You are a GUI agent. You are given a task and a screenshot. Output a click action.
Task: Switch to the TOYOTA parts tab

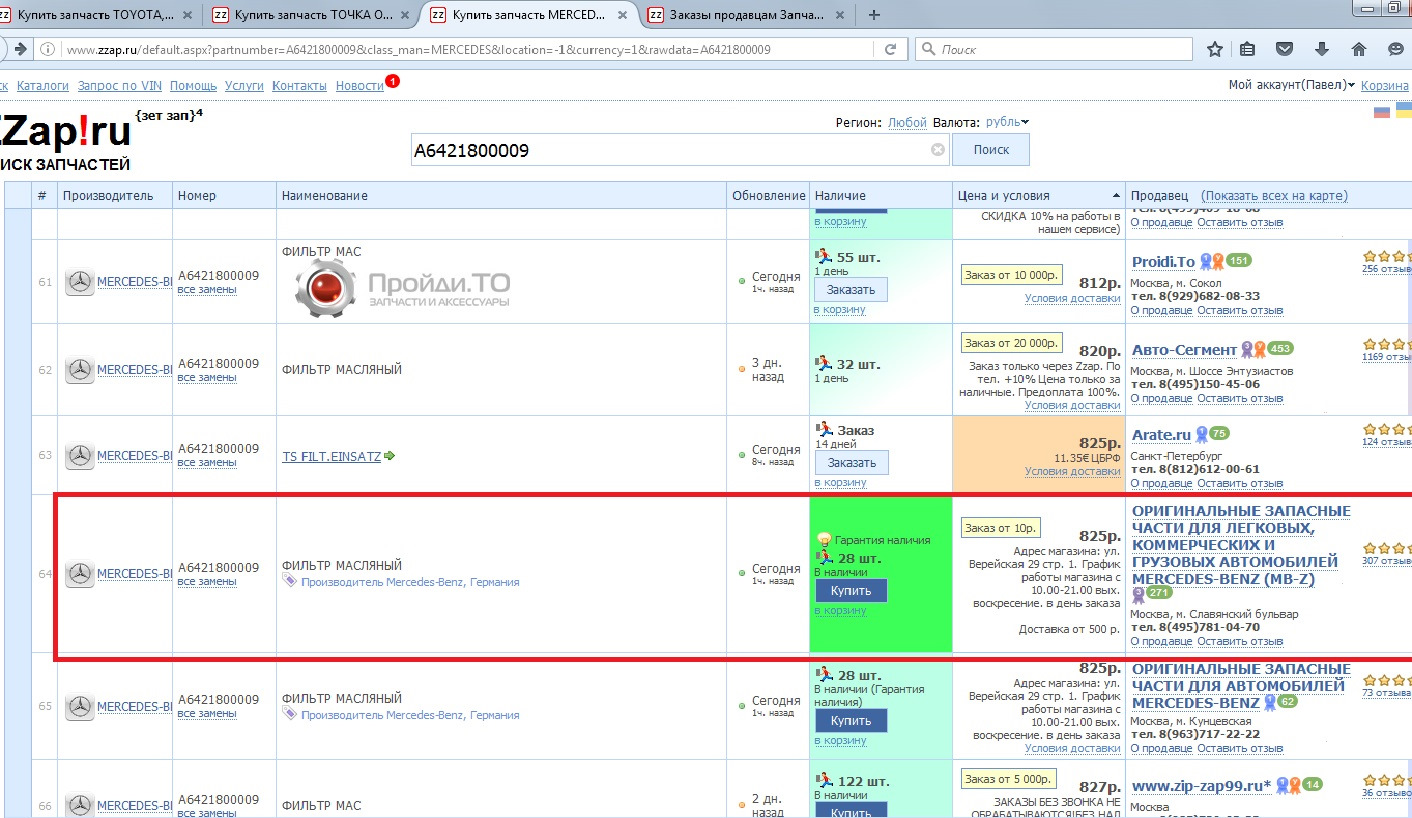[95, 15]
